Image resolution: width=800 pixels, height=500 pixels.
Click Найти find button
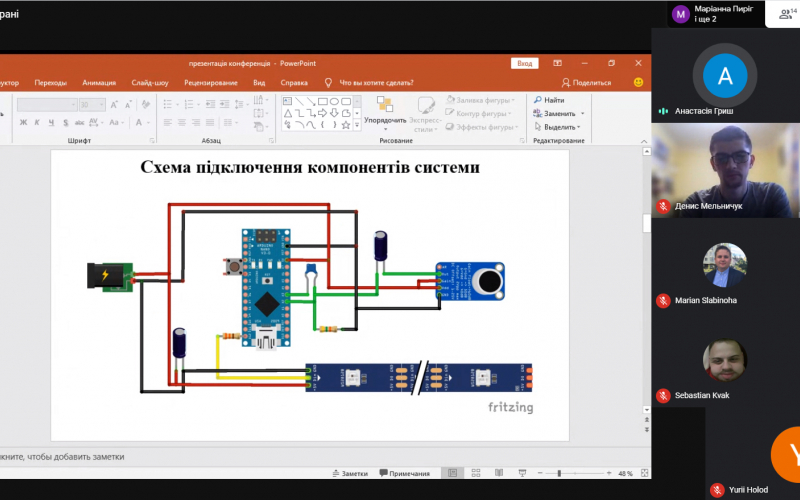(x=549, y=100)
